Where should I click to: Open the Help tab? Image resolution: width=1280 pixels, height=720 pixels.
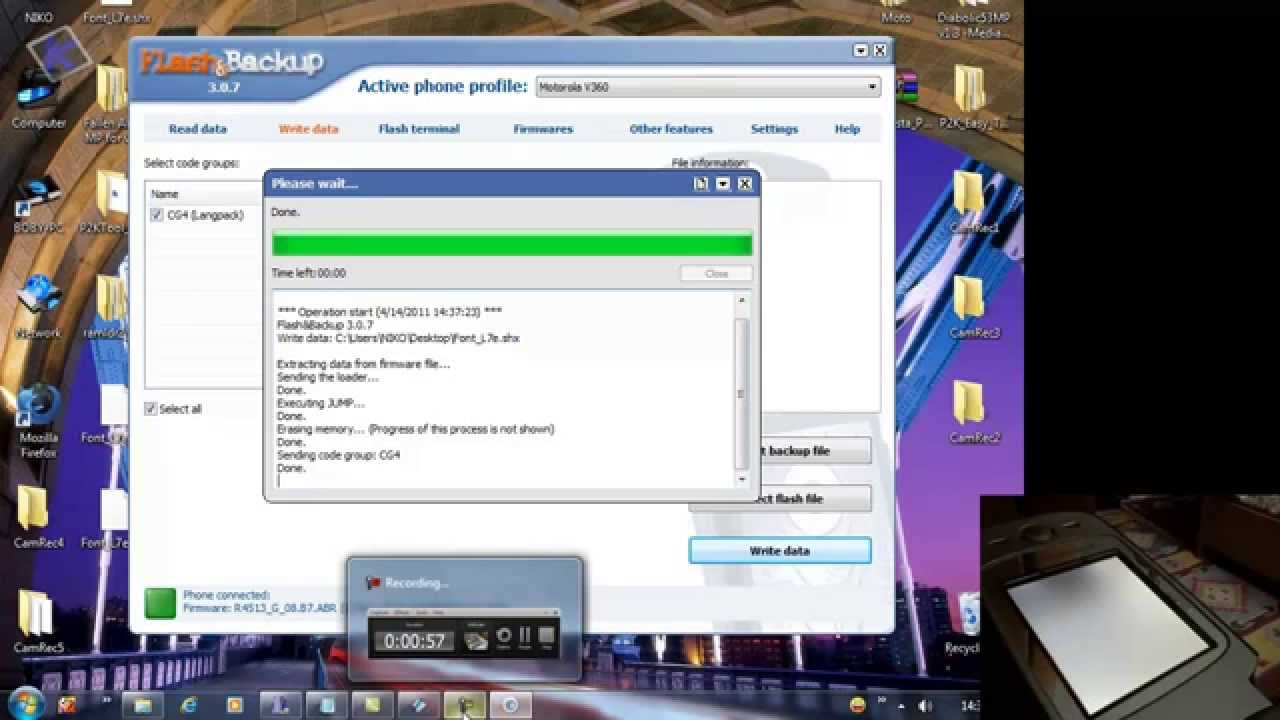point(847,129)
